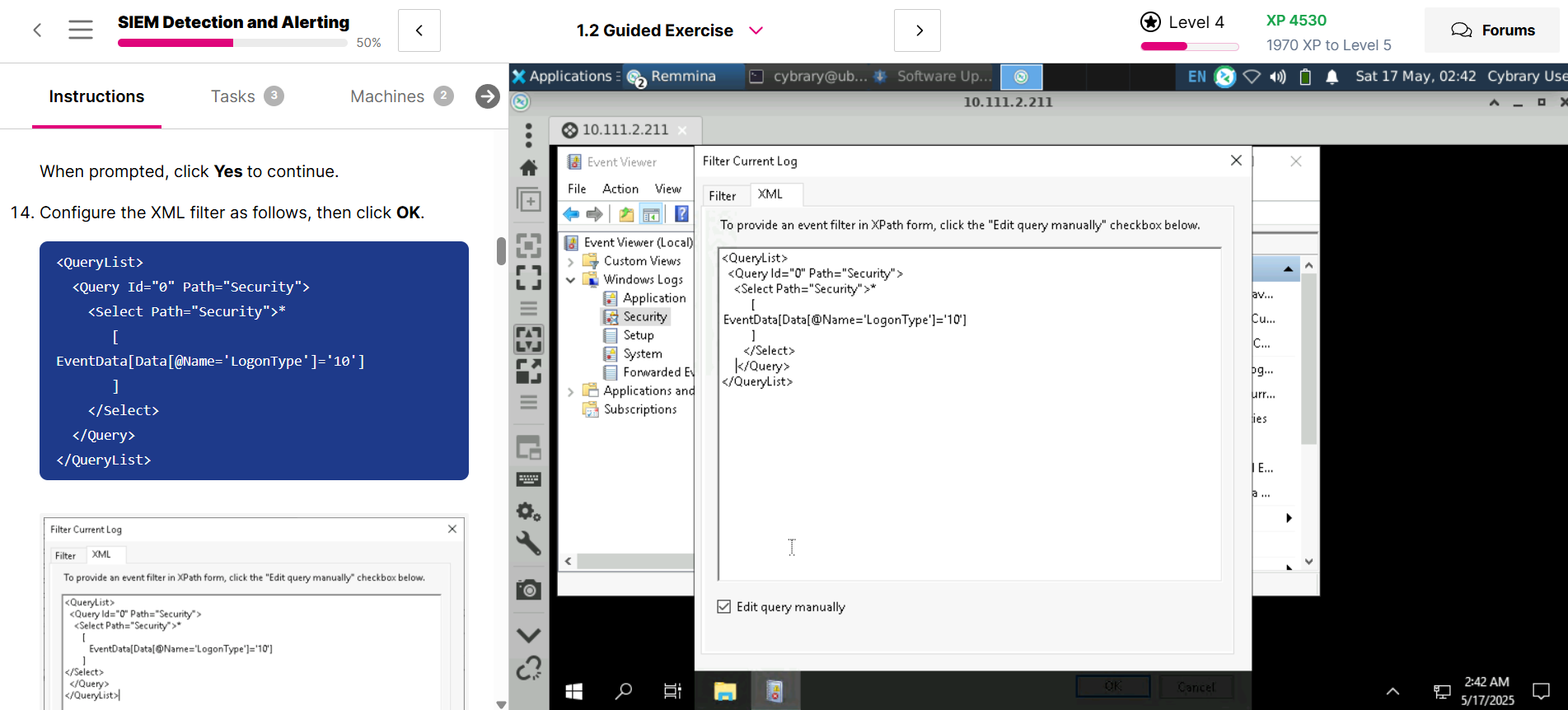The image size is (1568, 710).
Task: Click the Event Viewer forward arrow
Action: pyautogui.click(x=594, y=215)
